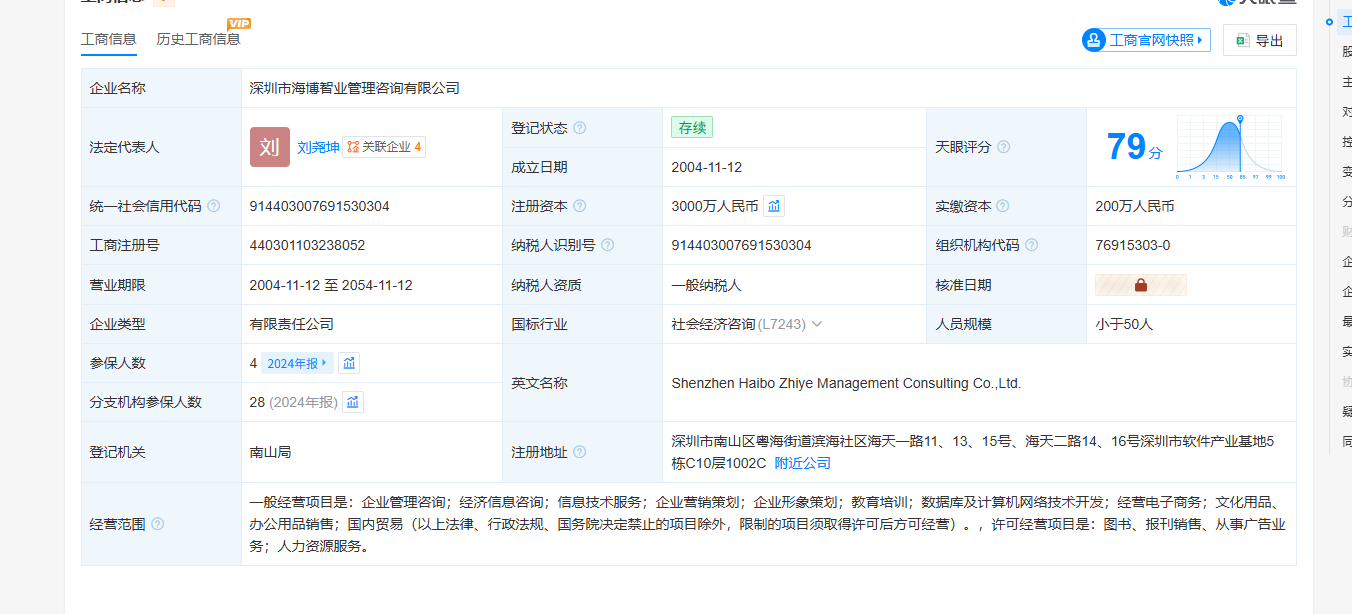
Task: Click help icon next to 实缴资本
Action: [x=1003, y=206]
